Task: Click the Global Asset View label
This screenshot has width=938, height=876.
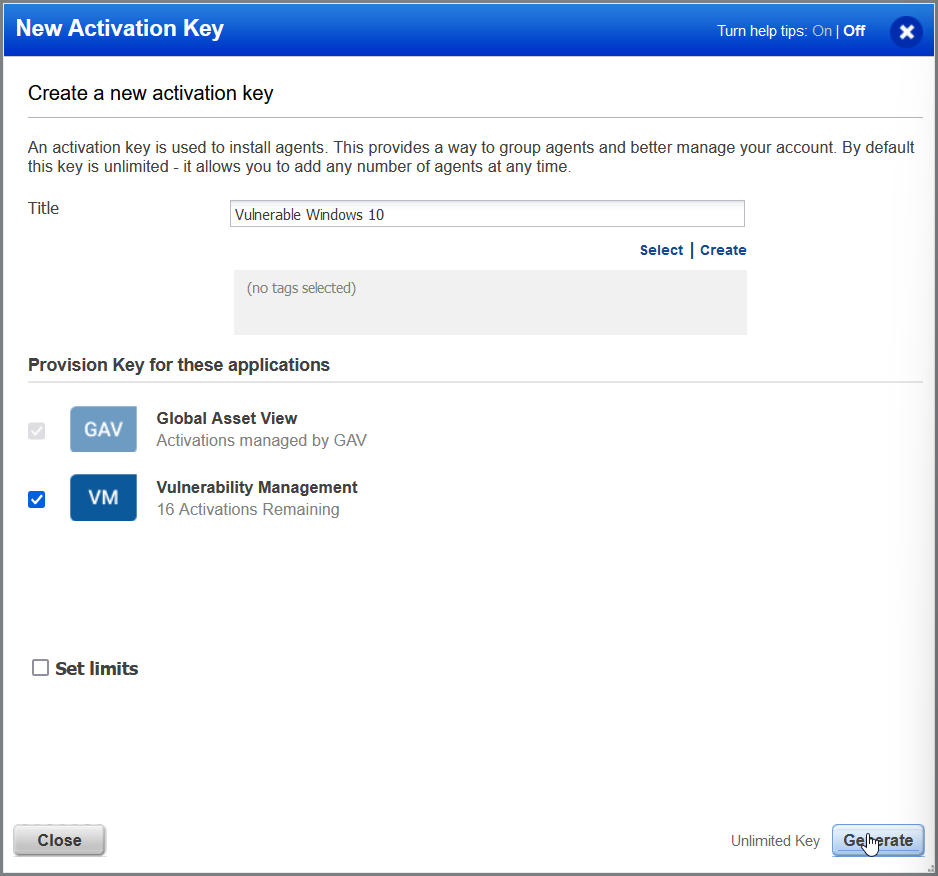Action: [x=226, y=418]
